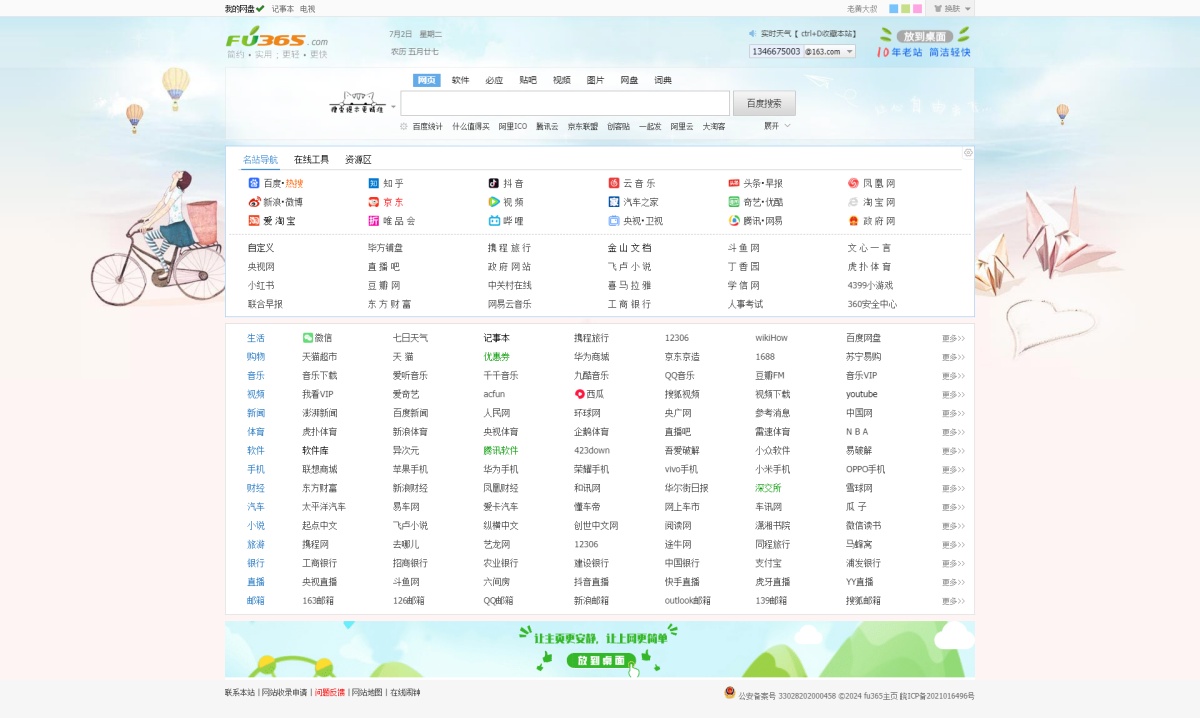
Task: Select the 资源区 tab
Action: [x=358, y=160]
